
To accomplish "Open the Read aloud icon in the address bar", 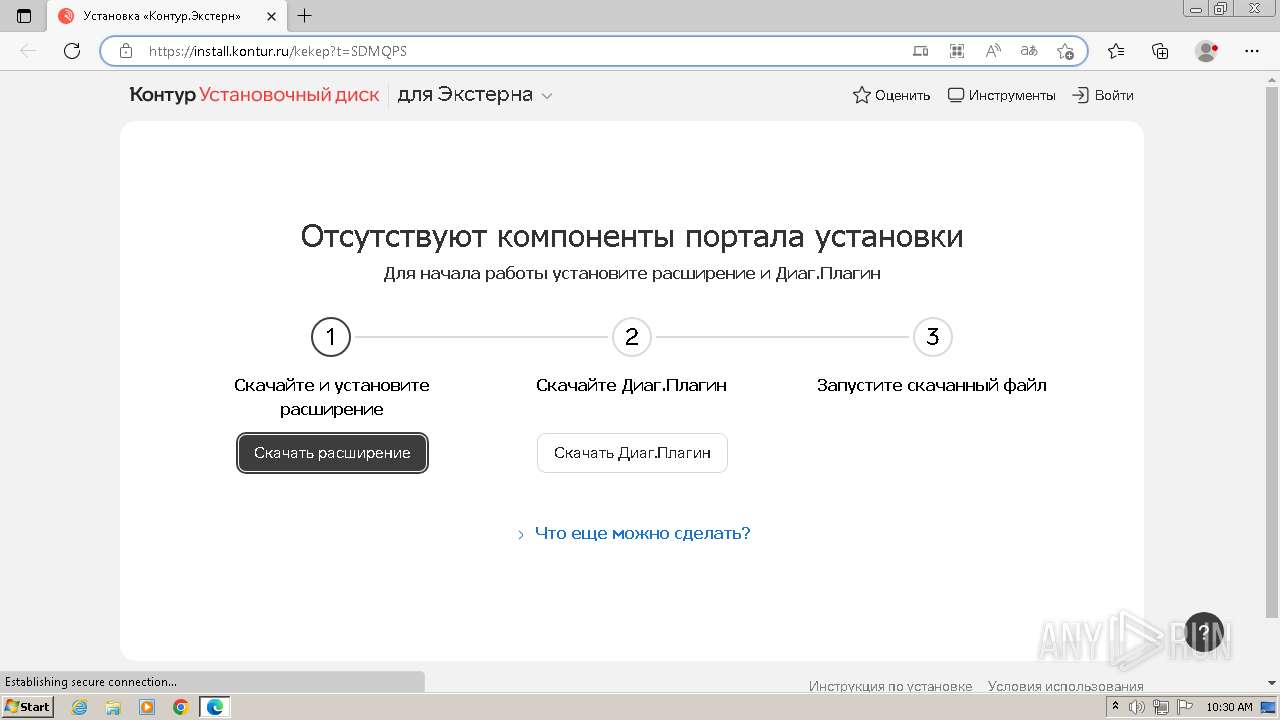I will pyautogui.click(x=993, y=51).
